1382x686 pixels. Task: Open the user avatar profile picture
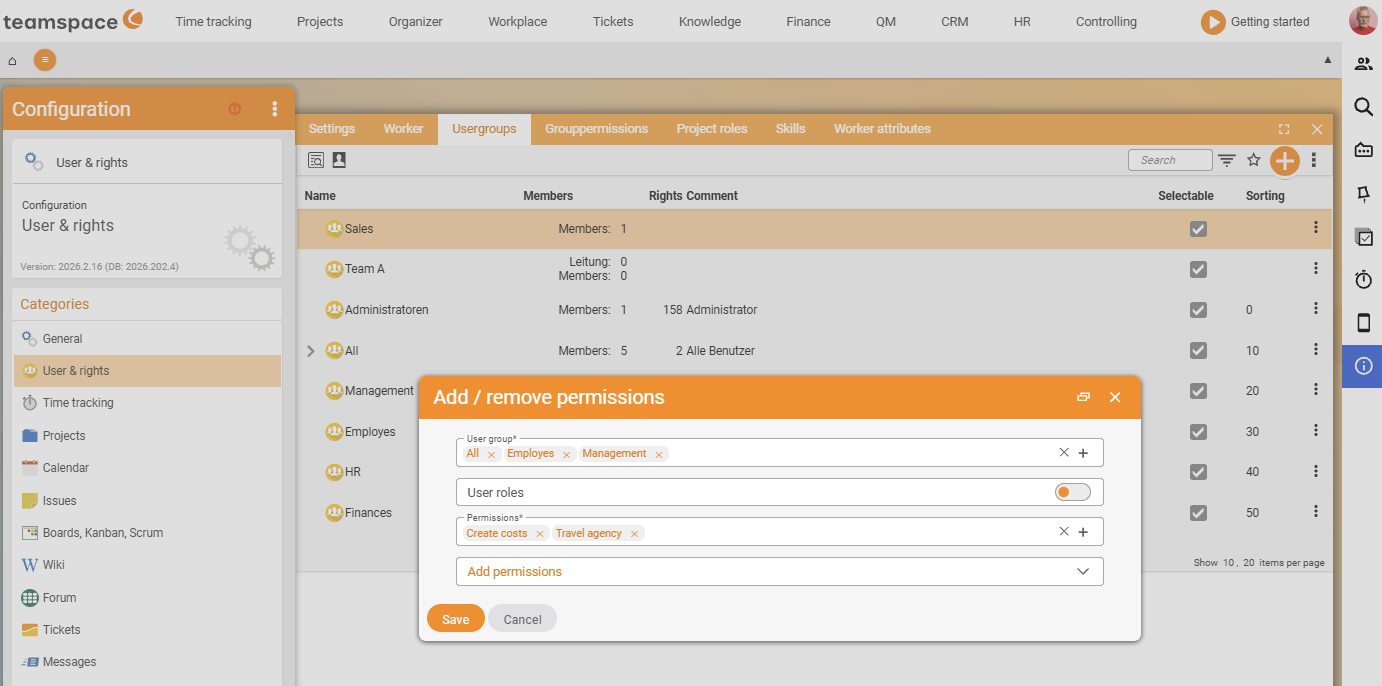coord(1362,21)
